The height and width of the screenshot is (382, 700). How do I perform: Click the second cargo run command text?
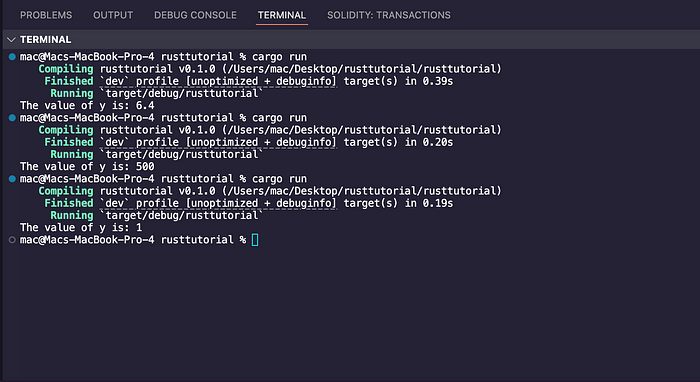point(279,118)
